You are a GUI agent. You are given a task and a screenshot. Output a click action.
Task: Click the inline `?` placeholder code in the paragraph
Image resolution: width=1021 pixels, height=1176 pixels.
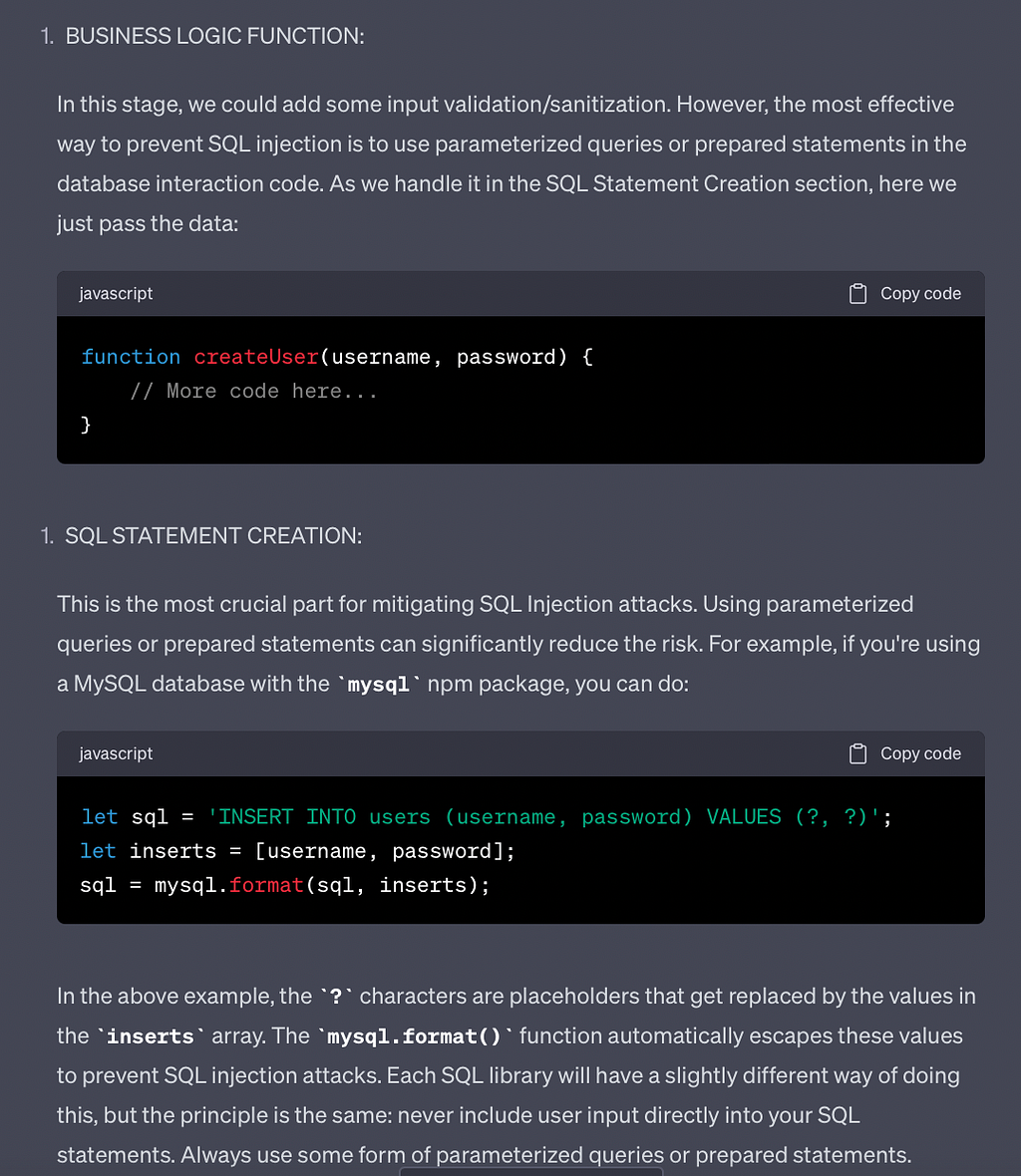click(x=336, y=997)
